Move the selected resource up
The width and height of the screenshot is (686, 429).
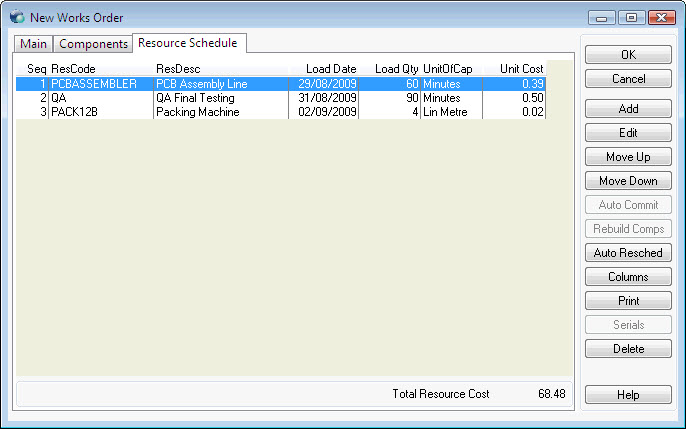[628, 157]
